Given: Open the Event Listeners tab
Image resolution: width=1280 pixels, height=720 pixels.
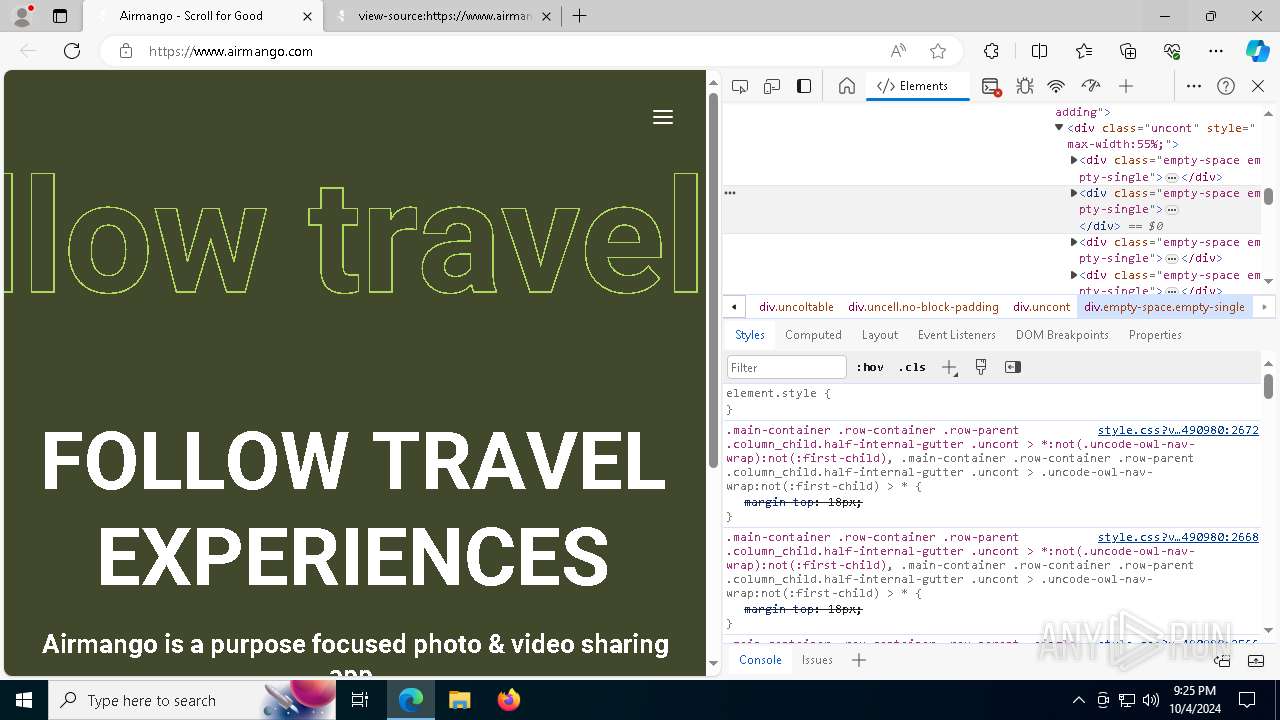Looking at the screenshot, I should (957, 335).
